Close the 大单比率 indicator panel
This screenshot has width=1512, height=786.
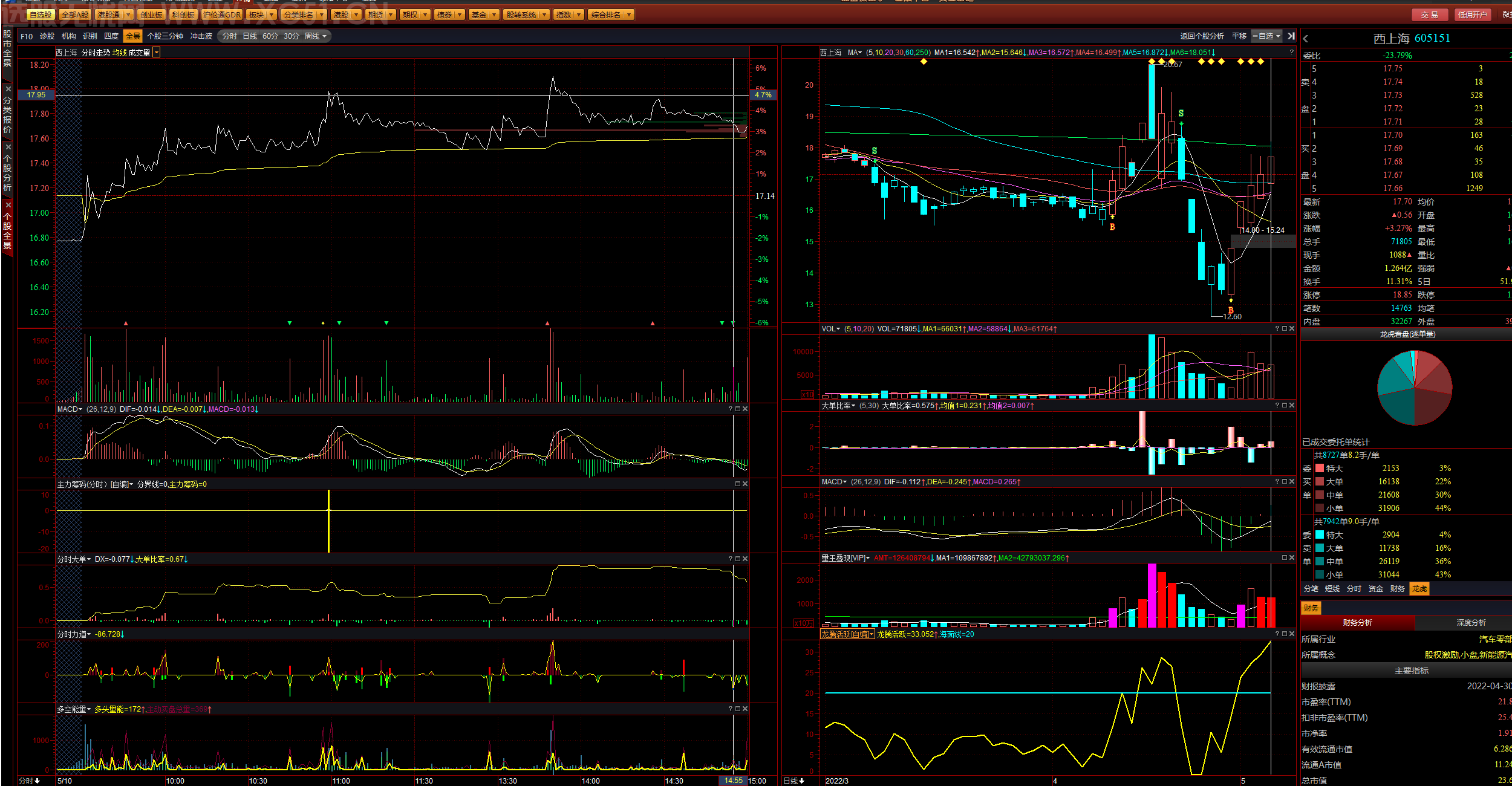(1292, 406)
